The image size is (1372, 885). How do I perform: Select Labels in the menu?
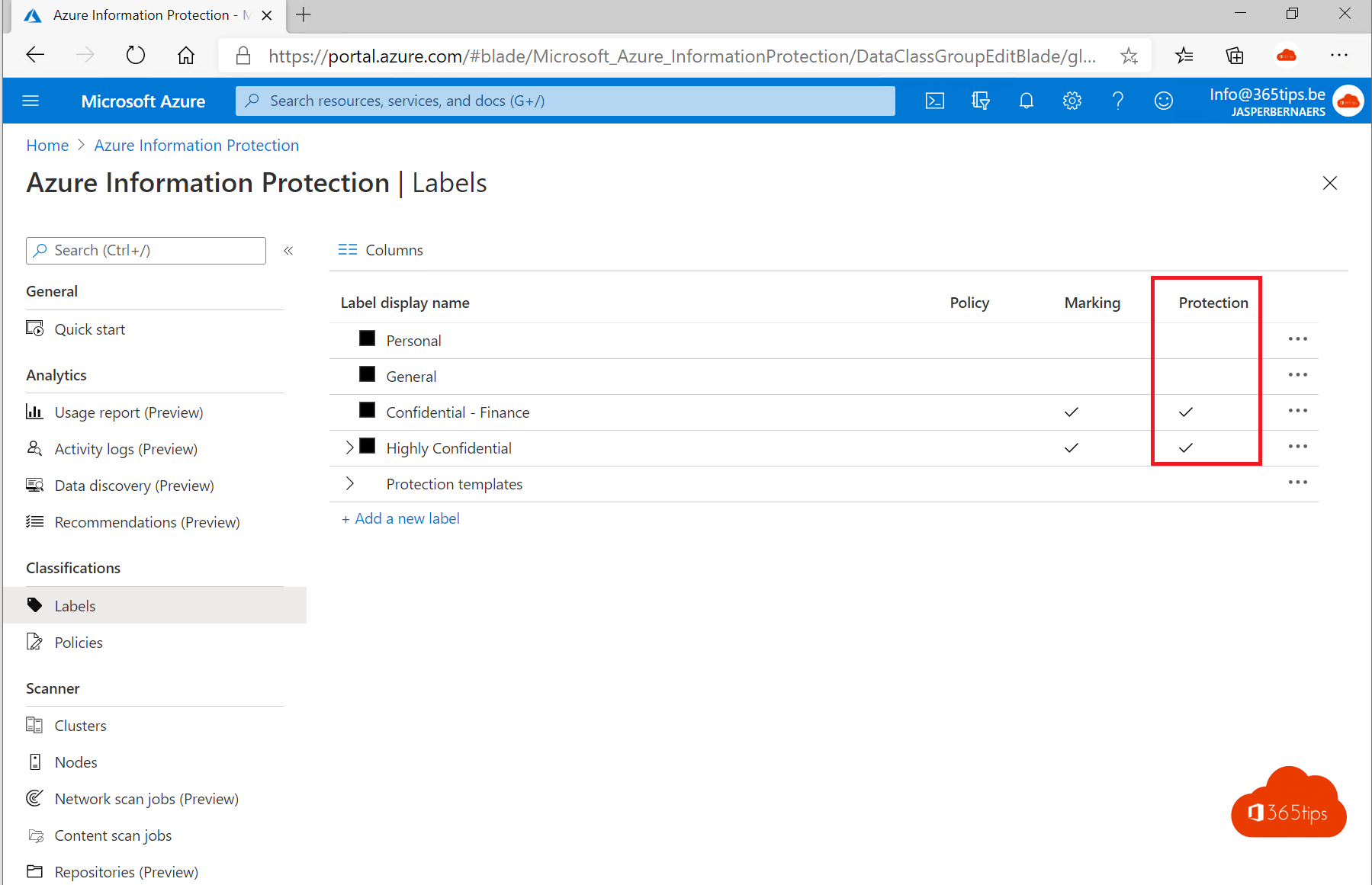tap(155, 606)
